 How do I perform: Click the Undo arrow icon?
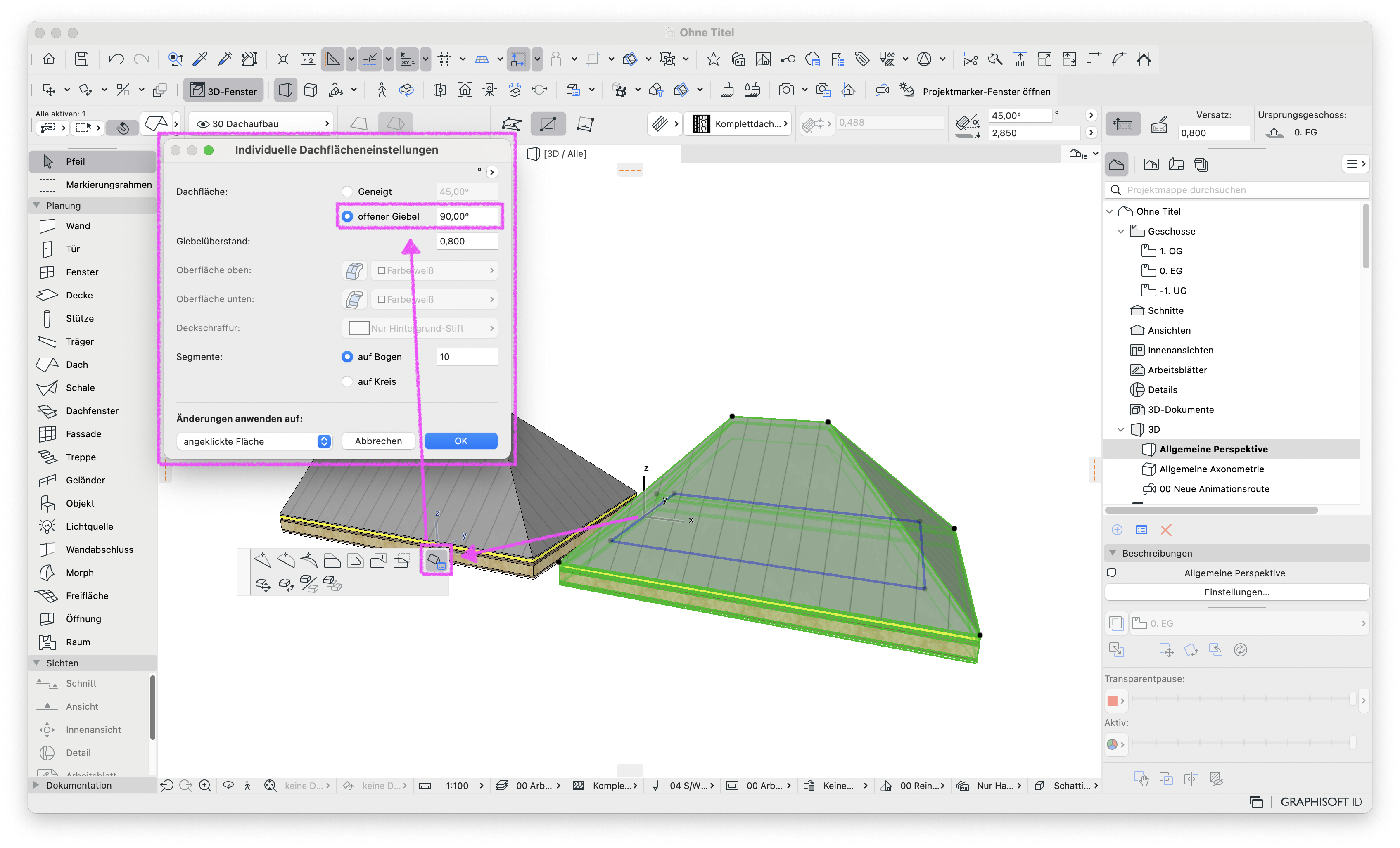pos(116,59)
